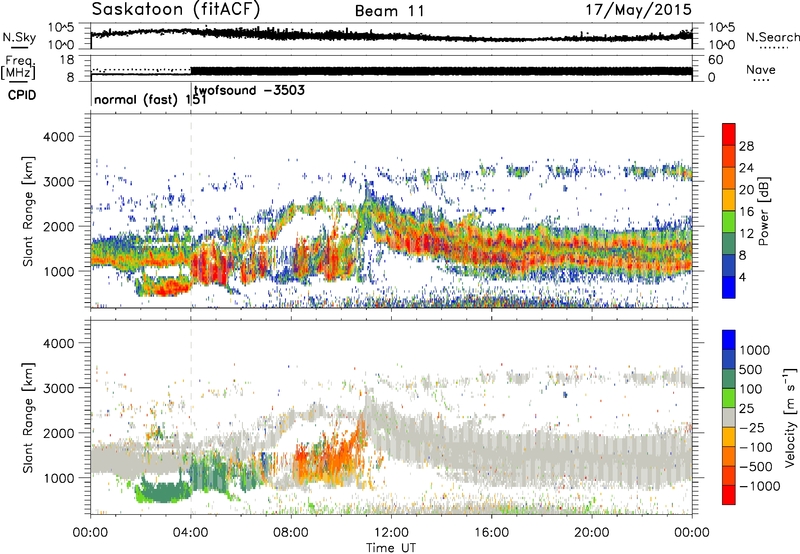Click the 16:00 time tick label
This screenshot has width=800, height=554.
click(491, 533)
